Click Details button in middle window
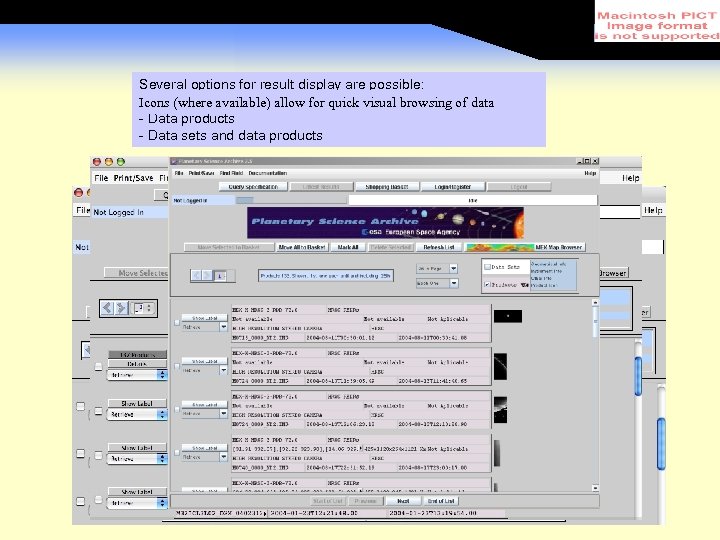Viewport: 720px width, 540px height. (137, 364)
